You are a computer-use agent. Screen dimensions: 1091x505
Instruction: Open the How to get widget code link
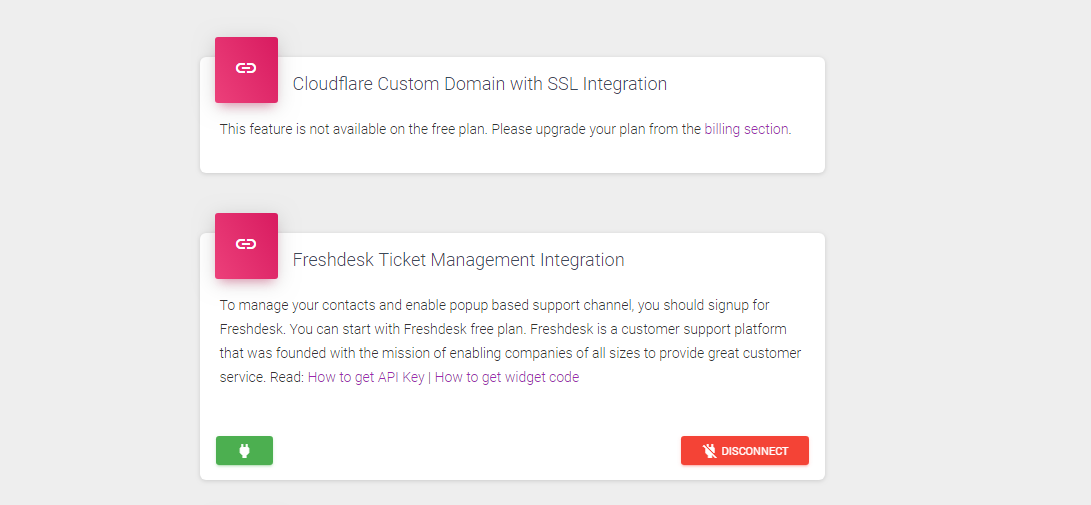point(507,377)
